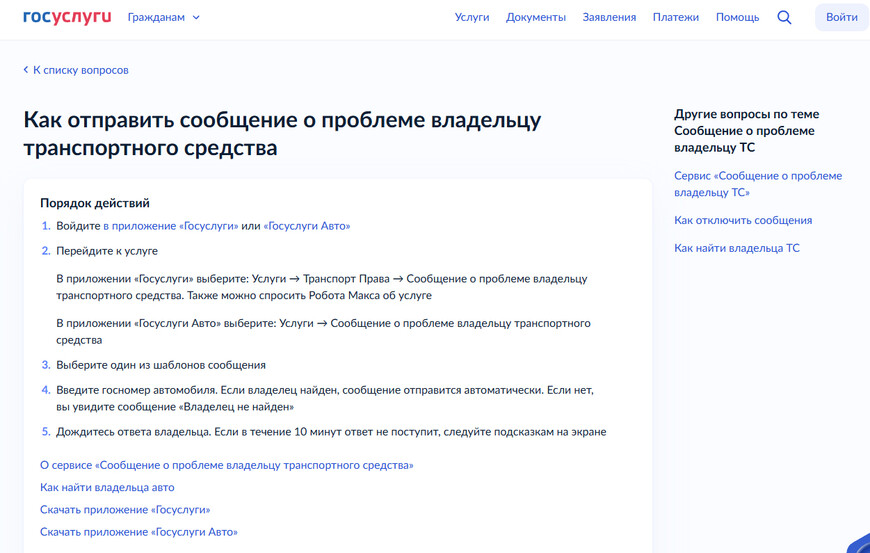Open the Документы menu item
870x553 pixels.
[x=536, y=17]
